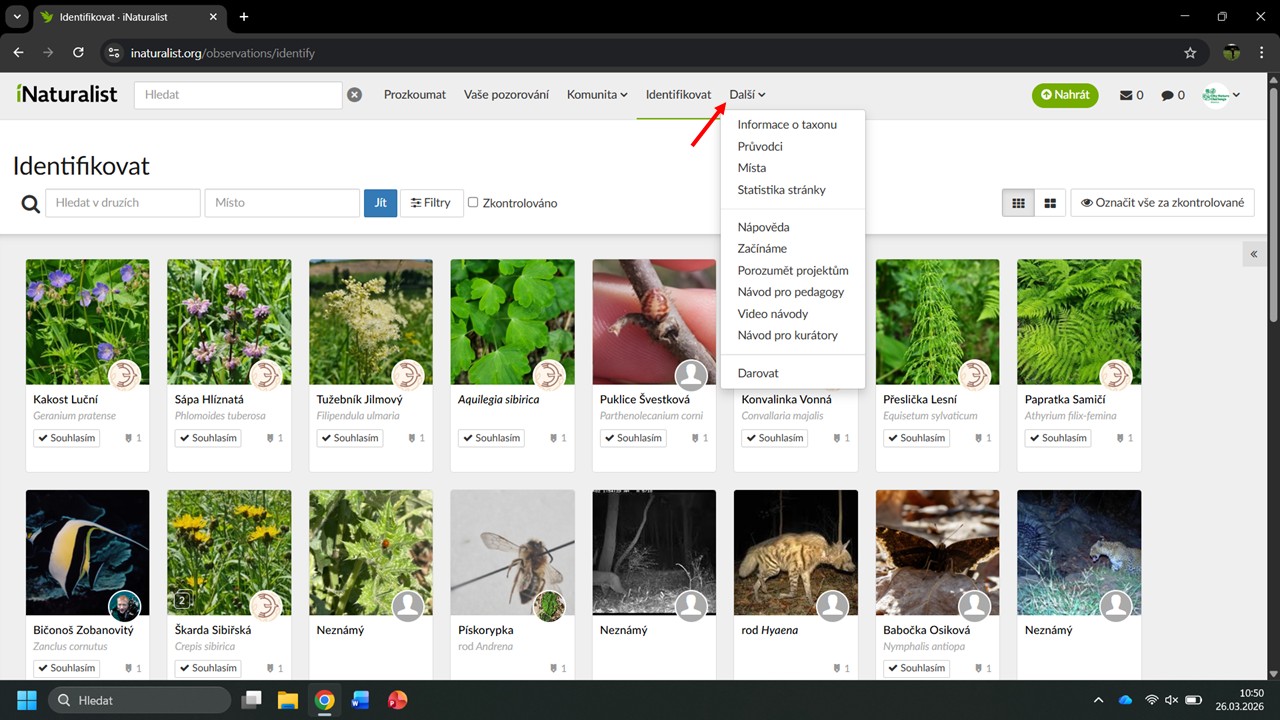Toggle the Zkontrolováno checkbox
The image size is (1280, 720).
point(473,202)
